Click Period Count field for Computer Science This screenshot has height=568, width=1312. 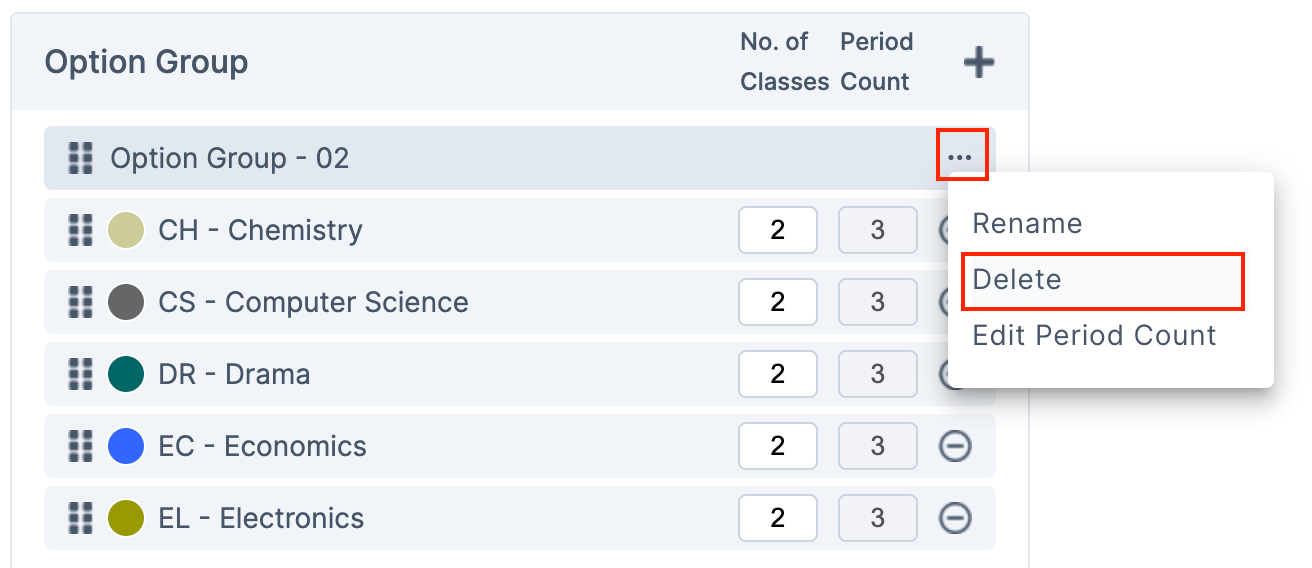point(877,302)
